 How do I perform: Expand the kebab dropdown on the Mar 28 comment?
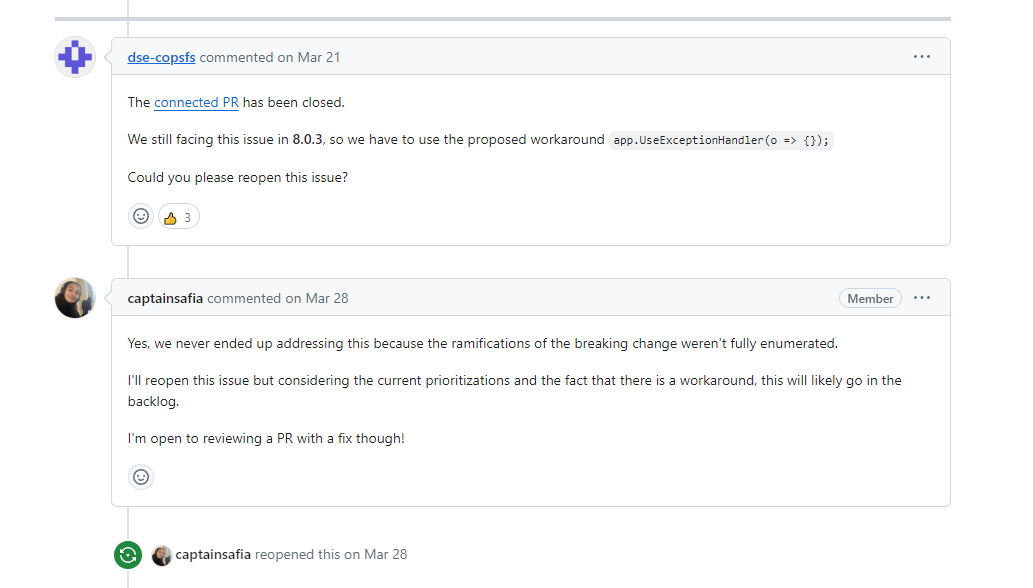click(x=921, y=297)
